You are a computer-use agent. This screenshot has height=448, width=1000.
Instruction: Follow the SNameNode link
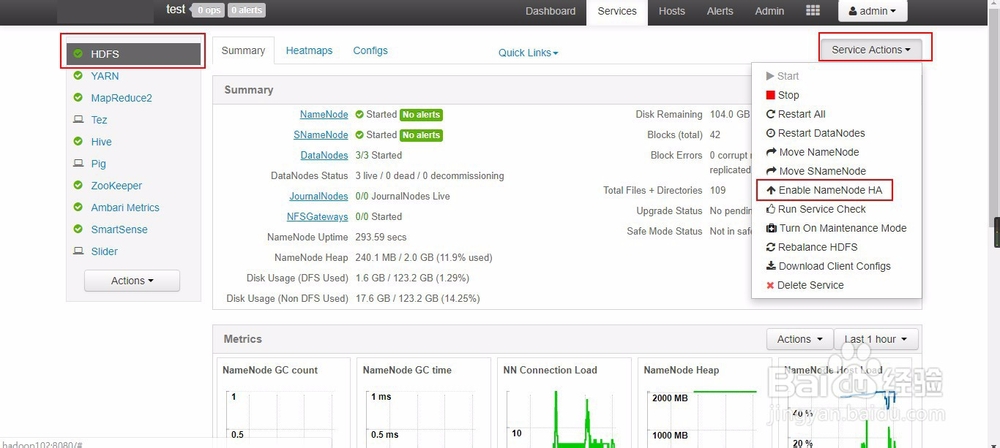(x=321, y=135)
